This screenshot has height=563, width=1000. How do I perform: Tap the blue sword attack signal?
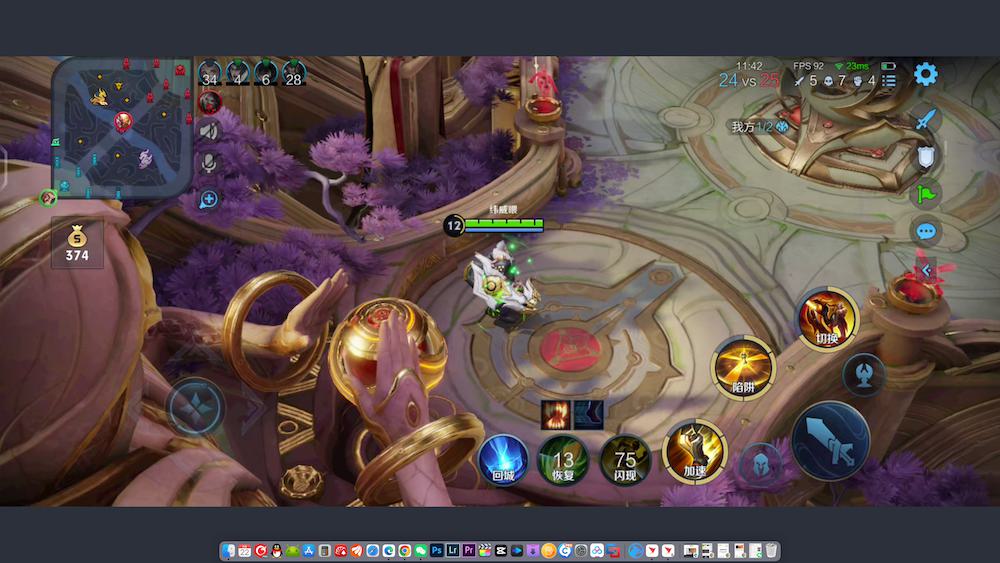click(x=925, y=119)
